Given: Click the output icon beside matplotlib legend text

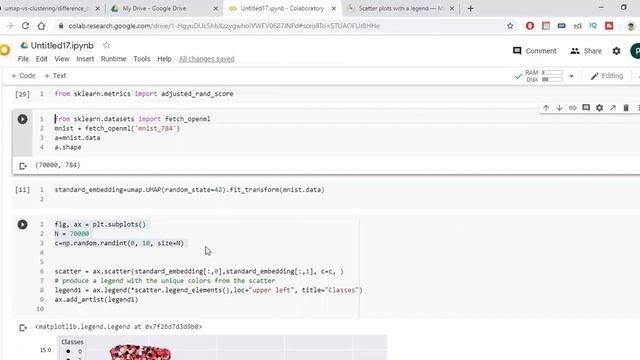Looking at the screenshot, I should tap(23, 327).
